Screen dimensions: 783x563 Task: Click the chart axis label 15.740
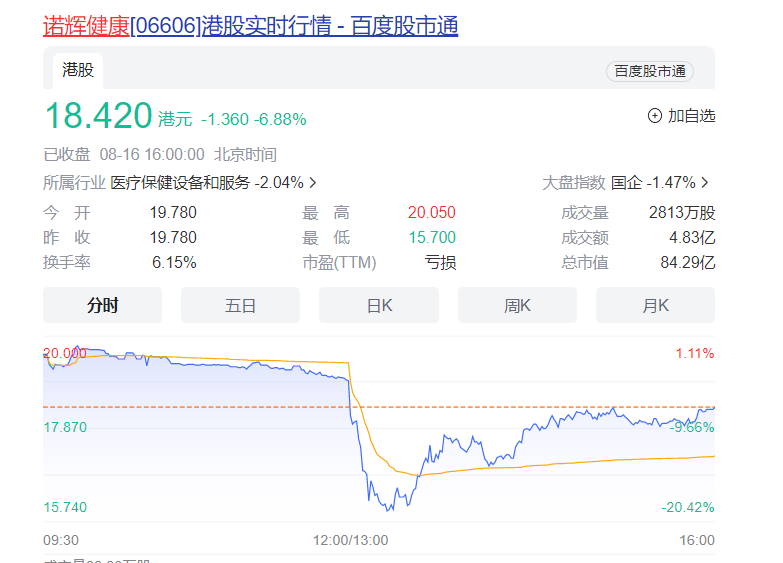click(x=65, y=508)
